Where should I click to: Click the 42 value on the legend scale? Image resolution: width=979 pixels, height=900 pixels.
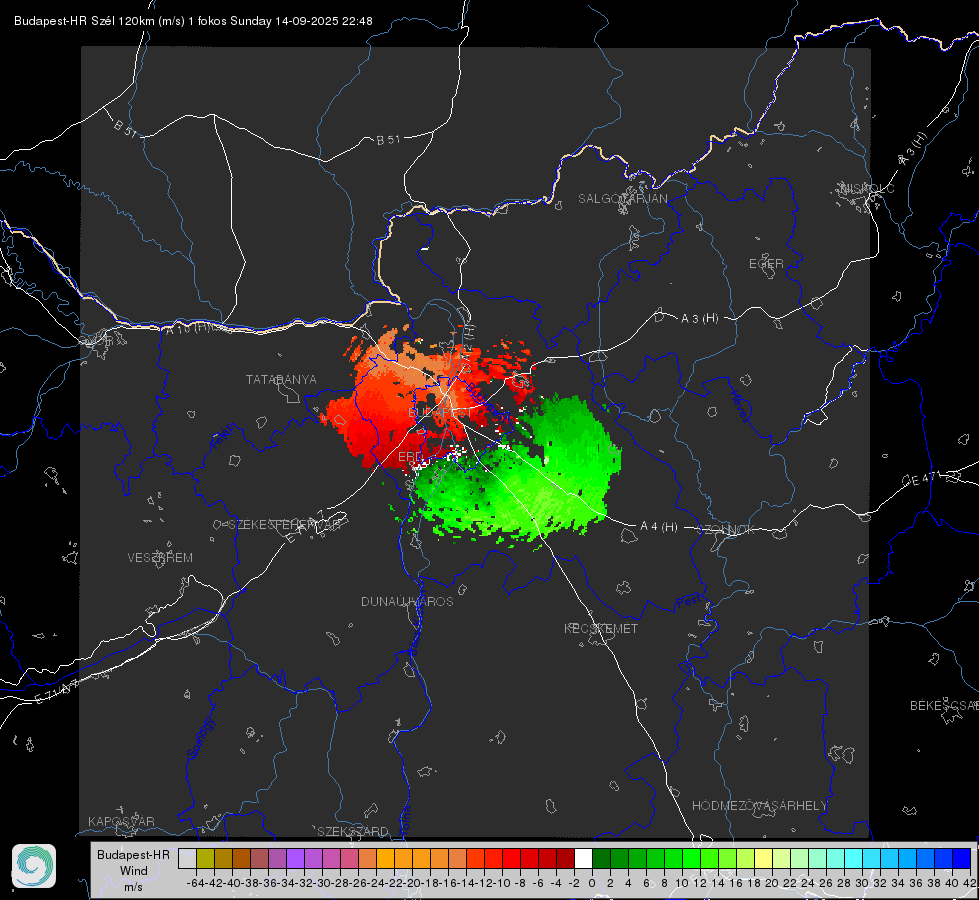(969, 883)
